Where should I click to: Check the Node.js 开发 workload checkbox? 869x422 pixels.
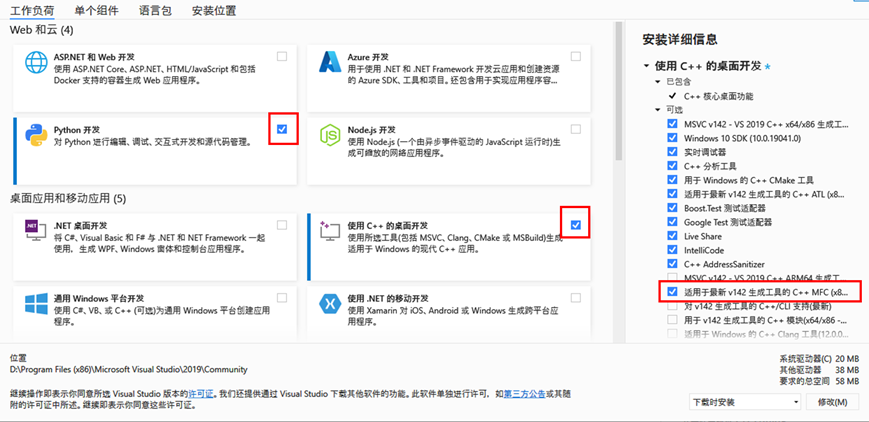click(576, 129)
